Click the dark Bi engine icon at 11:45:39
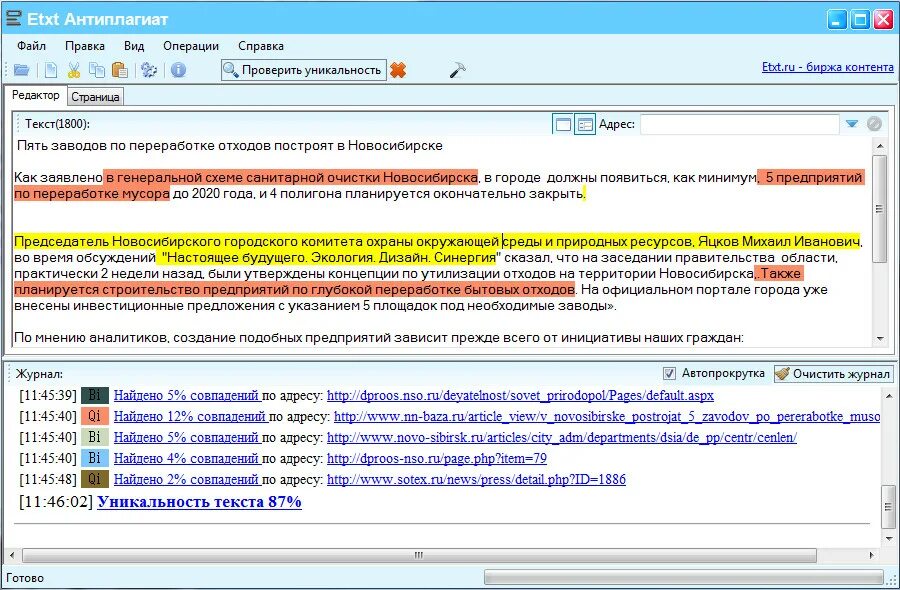Image resolution: width=900 pixels, height=590 pixels. pos(95,395)
